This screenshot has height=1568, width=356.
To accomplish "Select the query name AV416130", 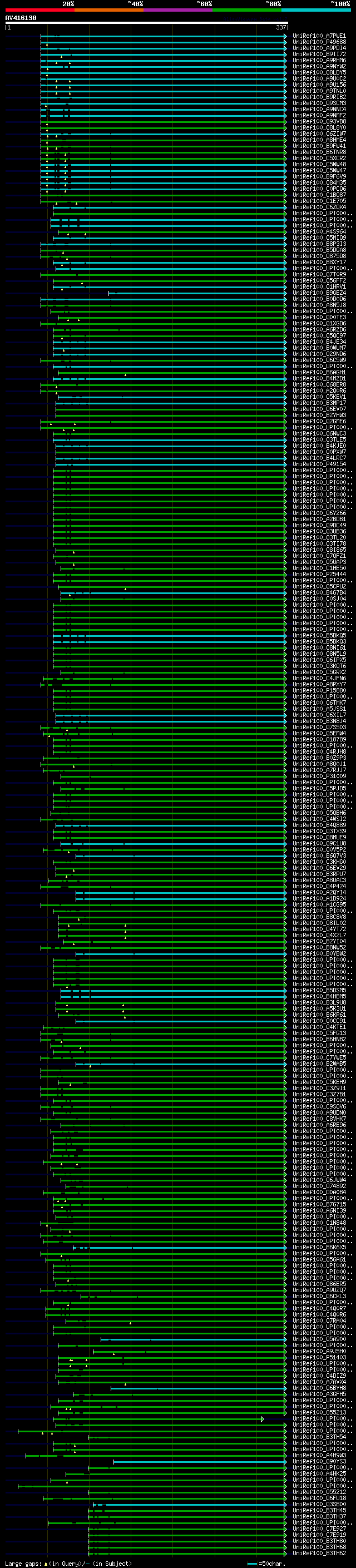I will [21, 18].
